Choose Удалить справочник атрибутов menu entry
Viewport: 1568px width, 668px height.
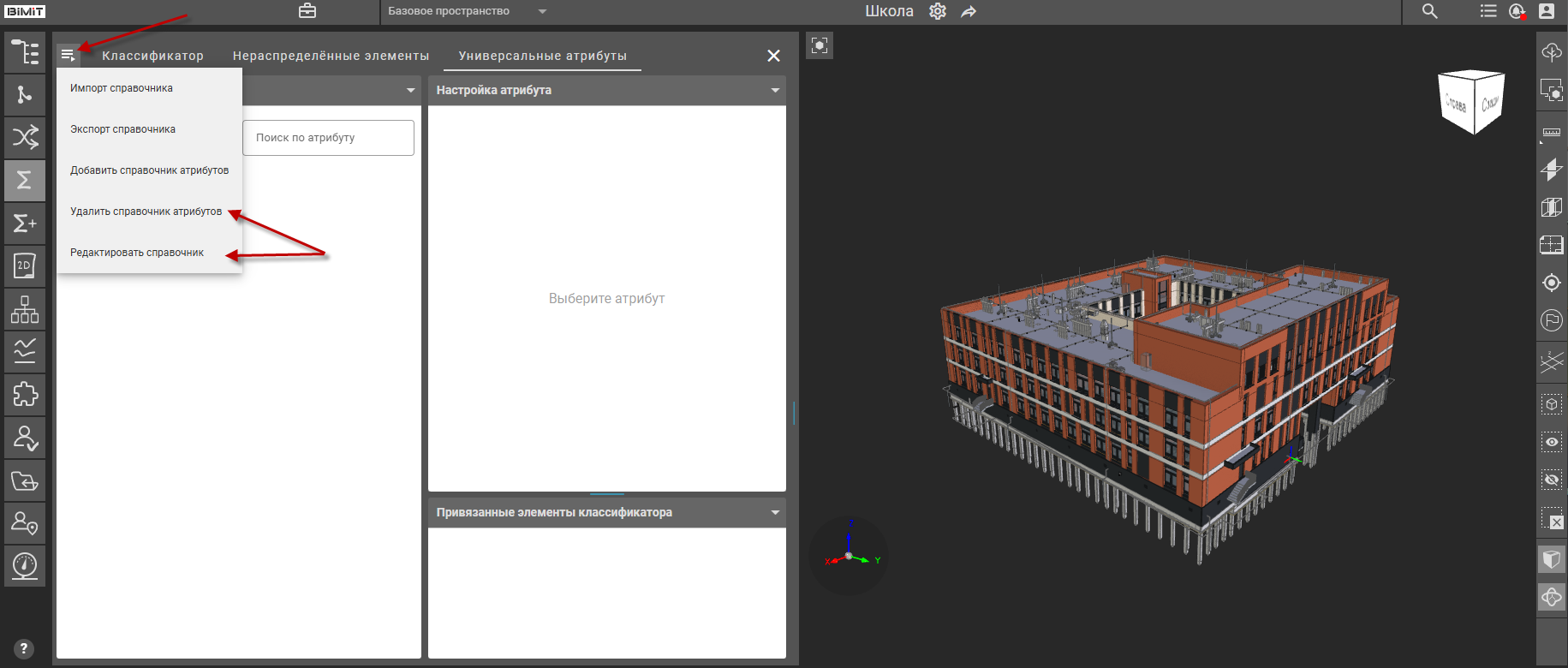(x=146, y=212)
